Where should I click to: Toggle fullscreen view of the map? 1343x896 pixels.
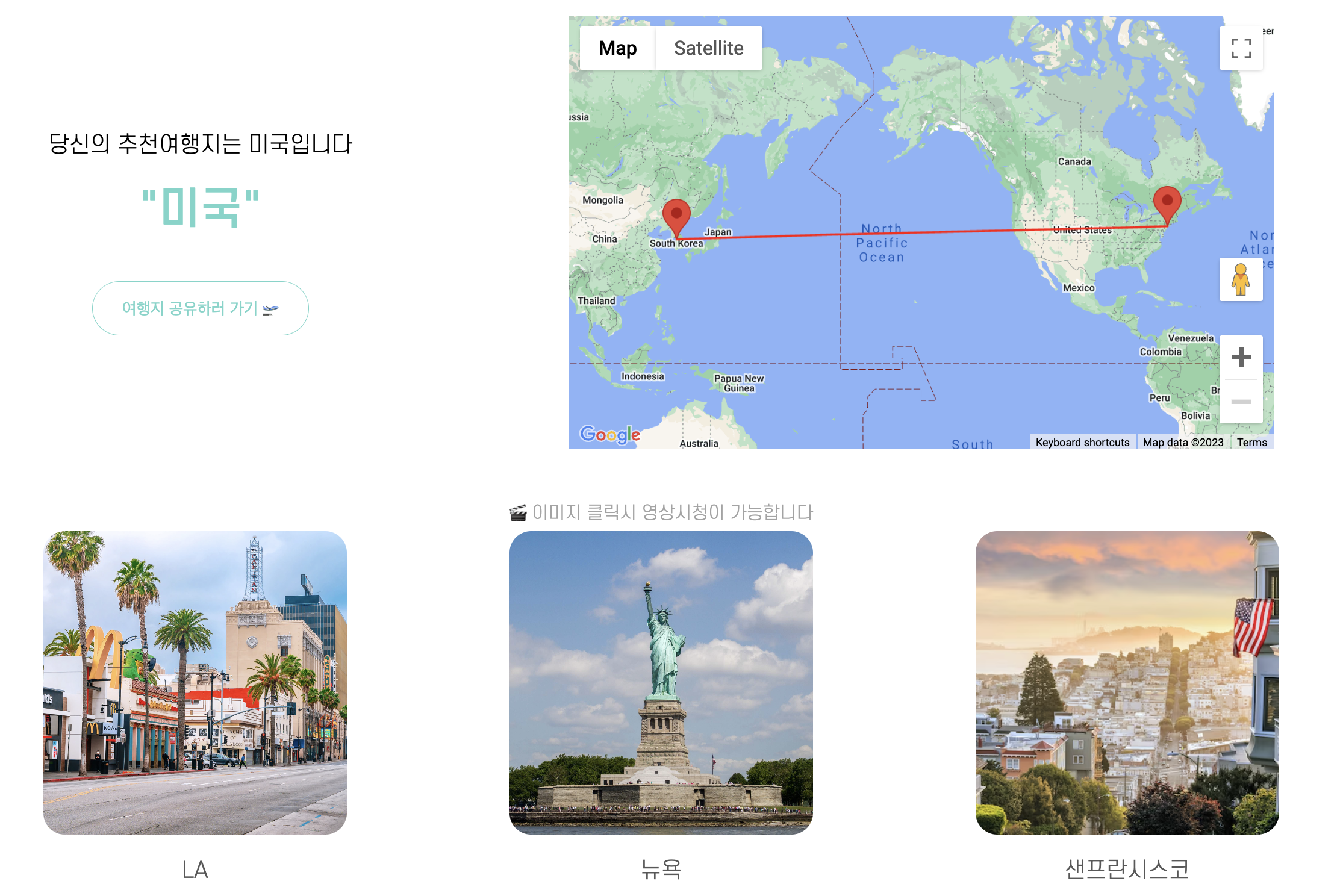tap(1241, 48)
